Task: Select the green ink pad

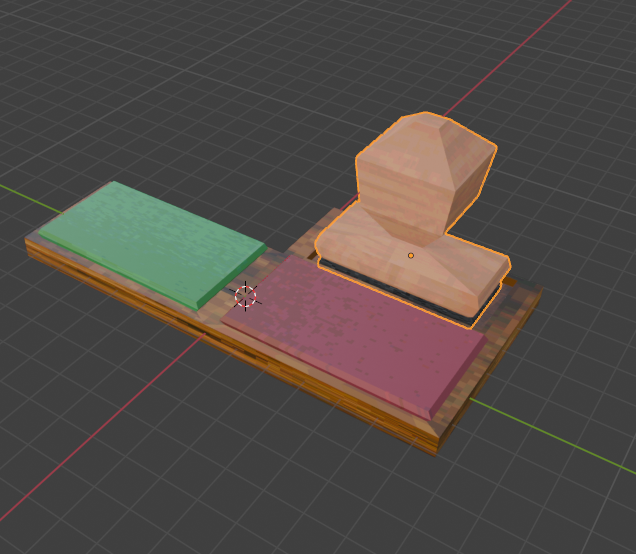Action: click(152, 245)
